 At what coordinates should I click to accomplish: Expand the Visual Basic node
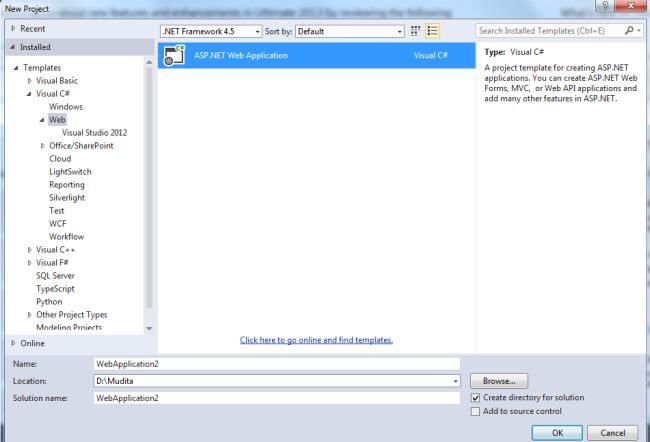coord(29,81)
